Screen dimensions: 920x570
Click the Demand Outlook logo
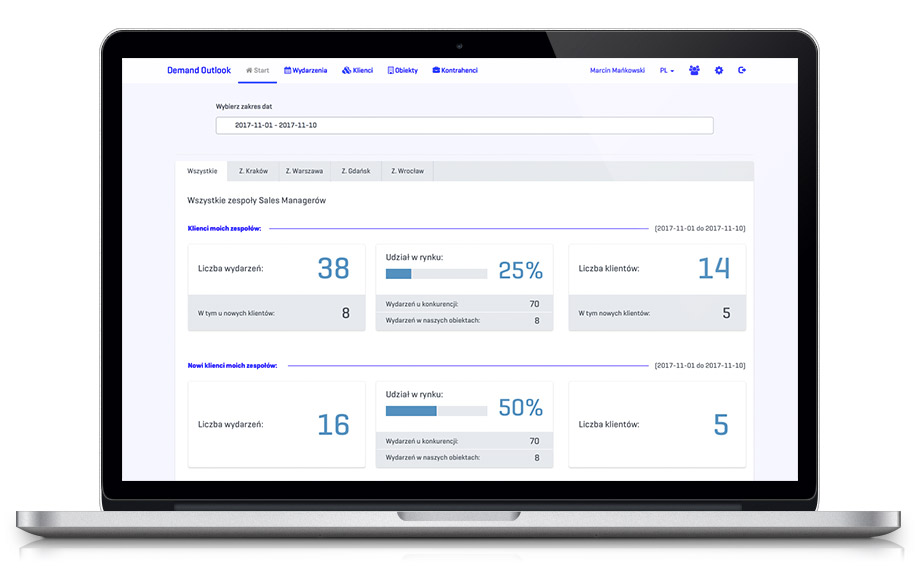(199, 71)
